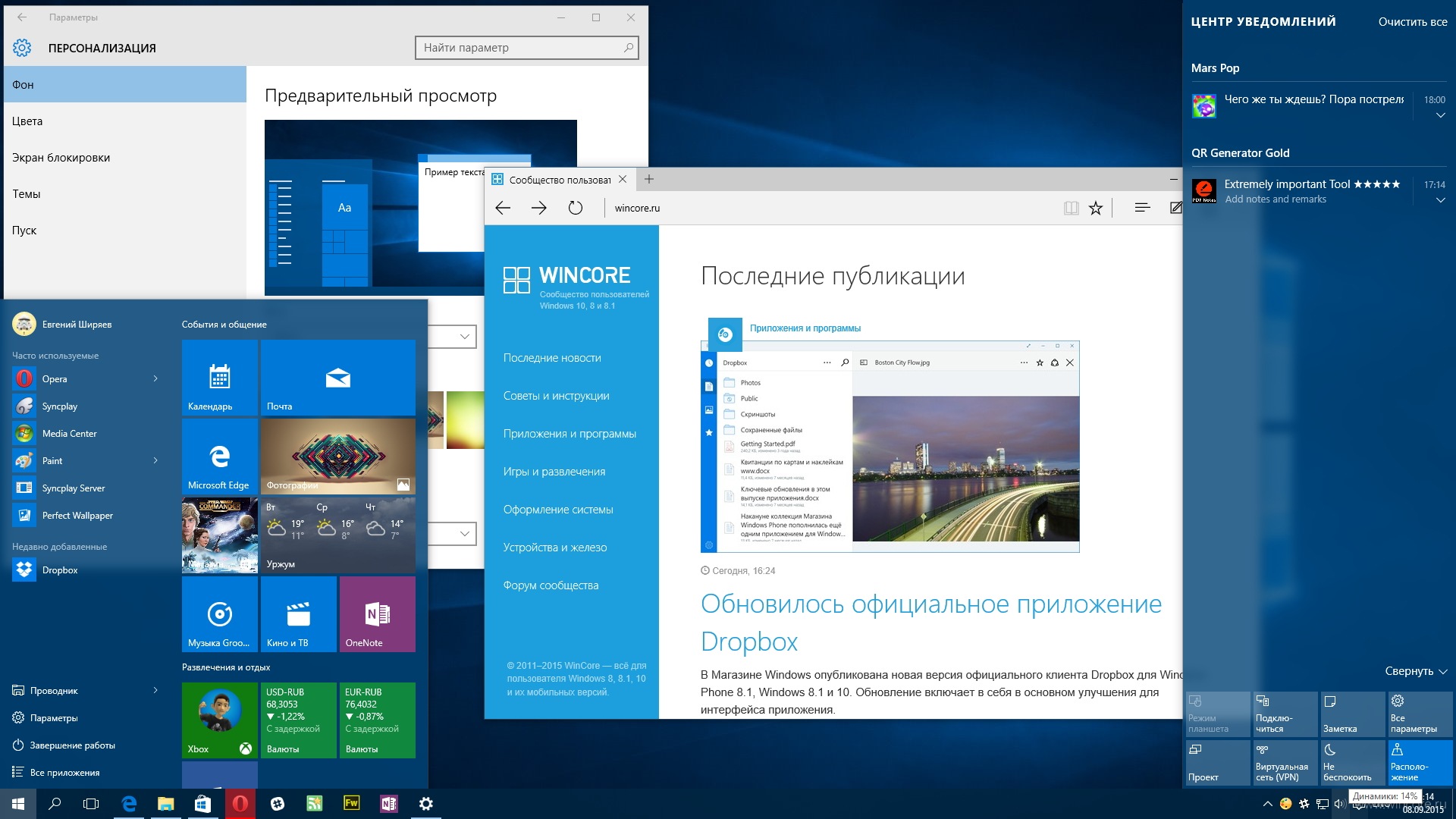The image size is (1456, 819).
Task: Click Все приложения in Start menu
Action: 64,773
